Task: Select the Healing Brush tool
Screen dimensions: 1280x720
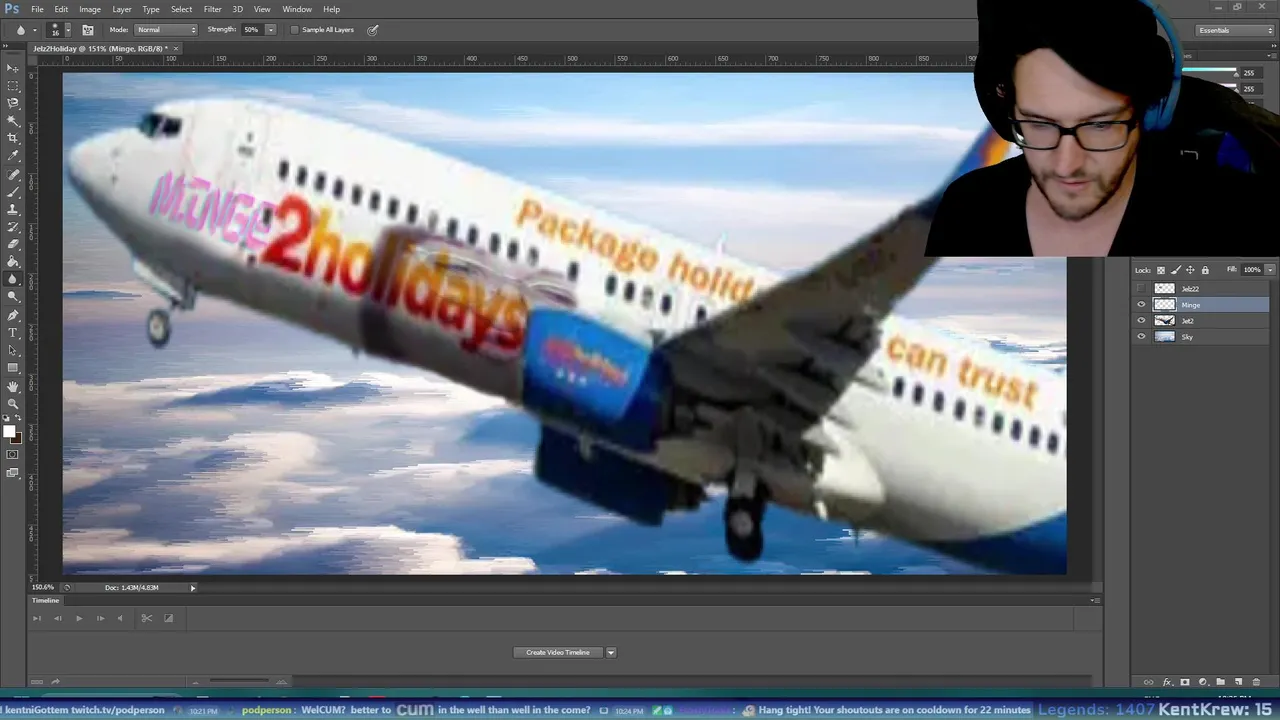Action: coord(13,174)
